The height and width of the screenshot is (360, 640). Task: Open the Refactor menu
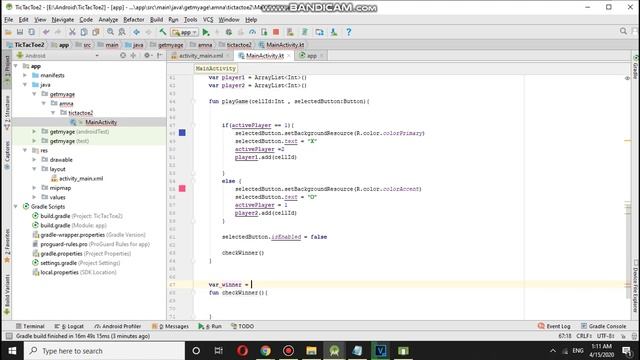[133, 20]
